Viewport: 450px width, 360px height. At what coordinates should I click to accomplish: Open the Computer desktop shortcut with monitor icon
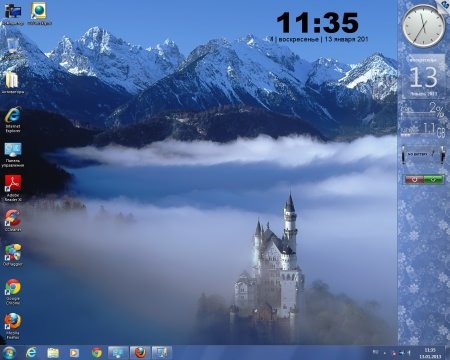[x=13, y=14]
